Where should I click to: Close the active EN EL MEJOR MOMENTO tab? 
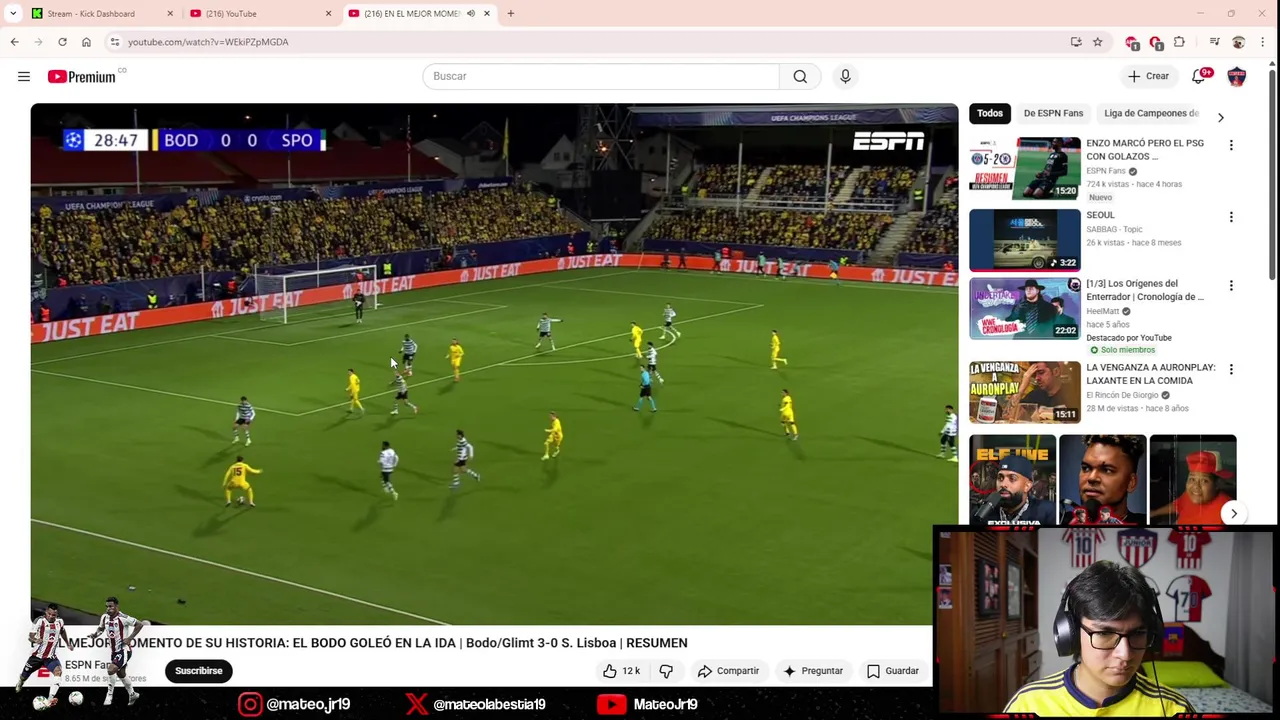[x=487, y=13]
